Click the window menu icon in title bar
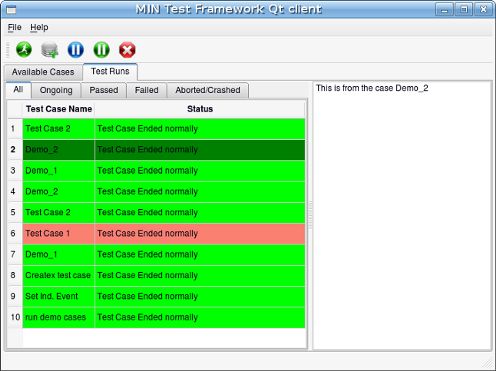This screenshot has width=496, height=371. [x=11, y=10]
